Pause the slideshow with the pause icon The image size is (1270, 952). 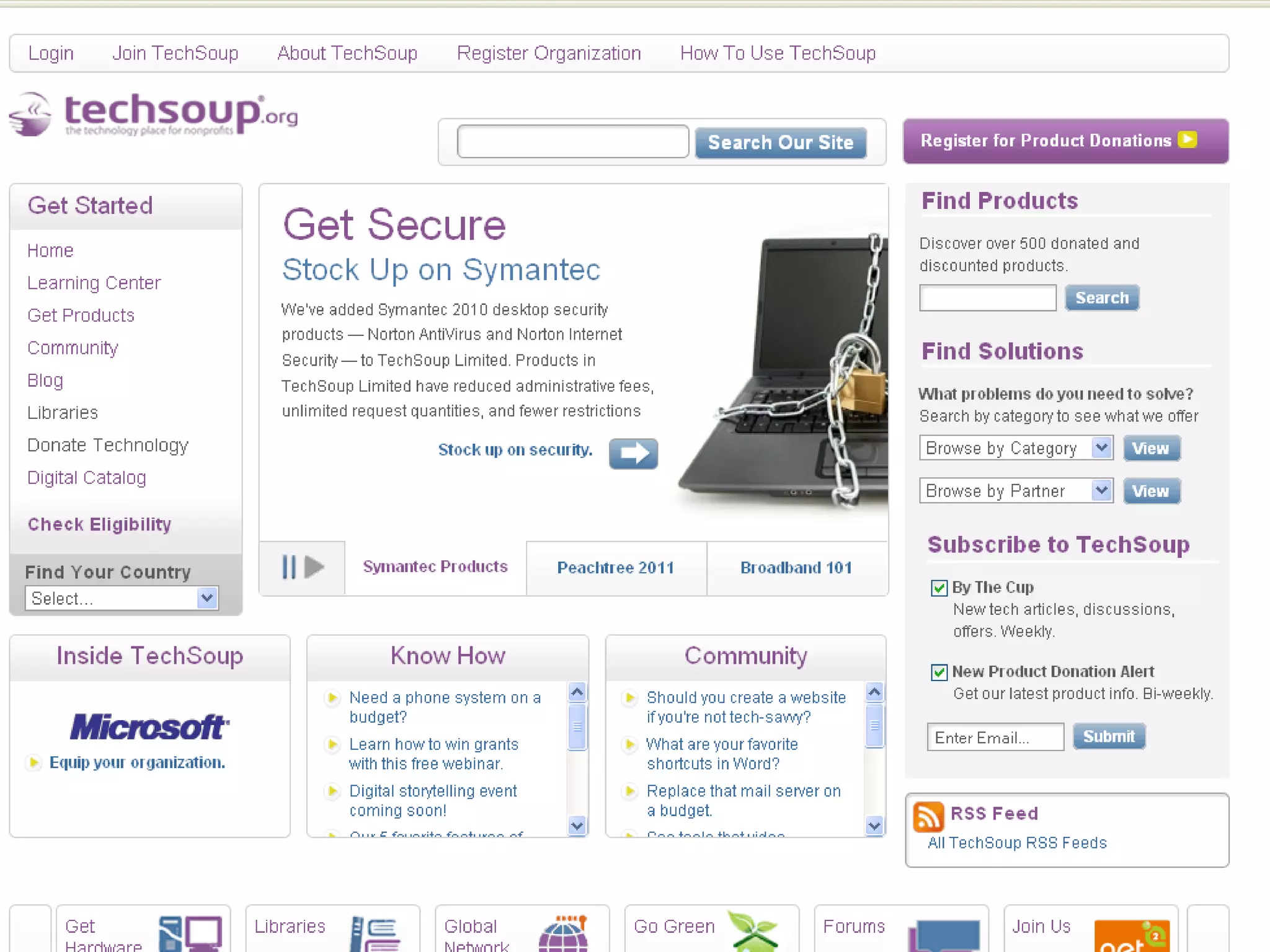tap(289, 567)
